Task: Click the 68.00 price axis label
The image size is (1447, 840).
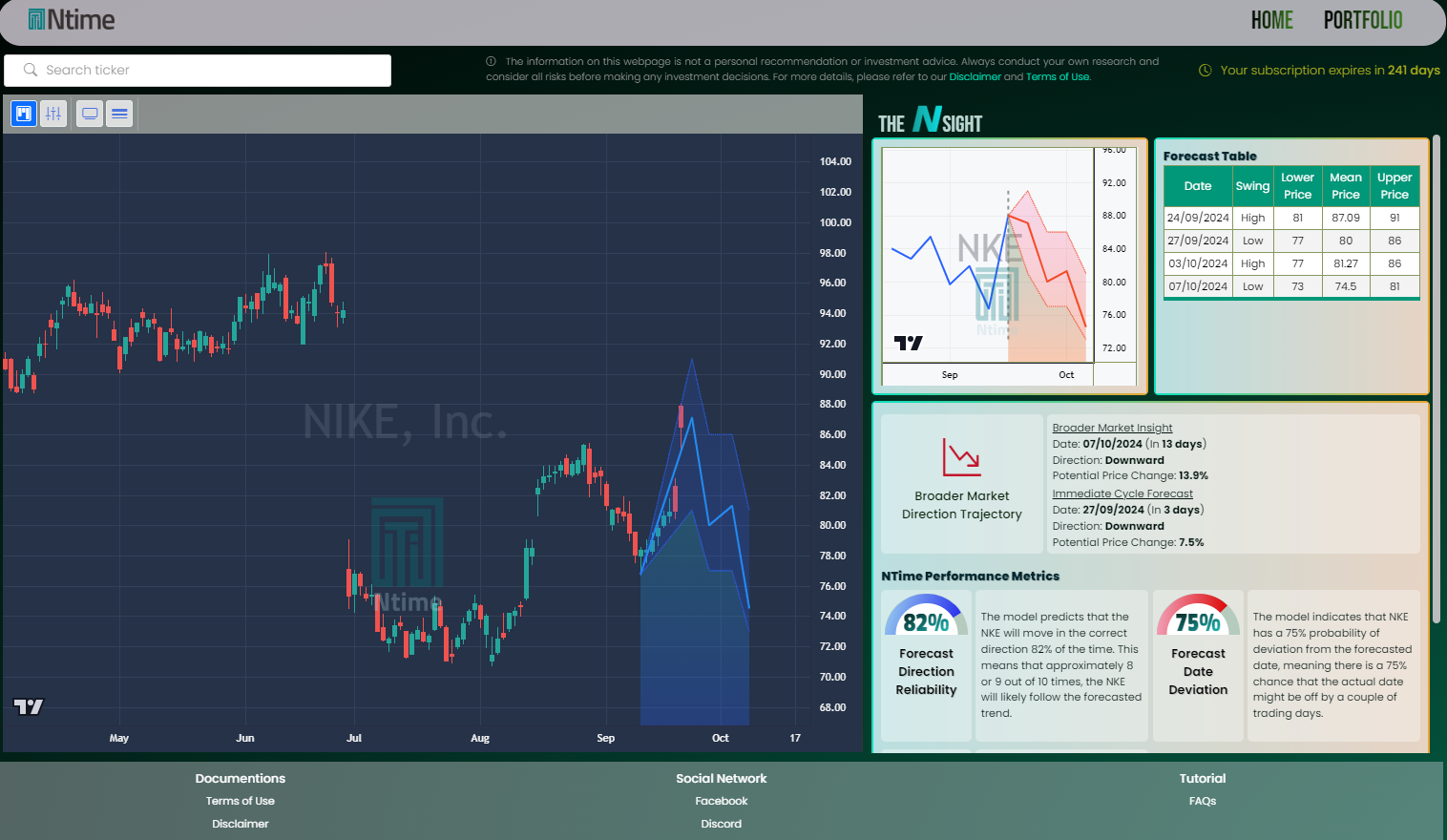Action: click(833, 707)
